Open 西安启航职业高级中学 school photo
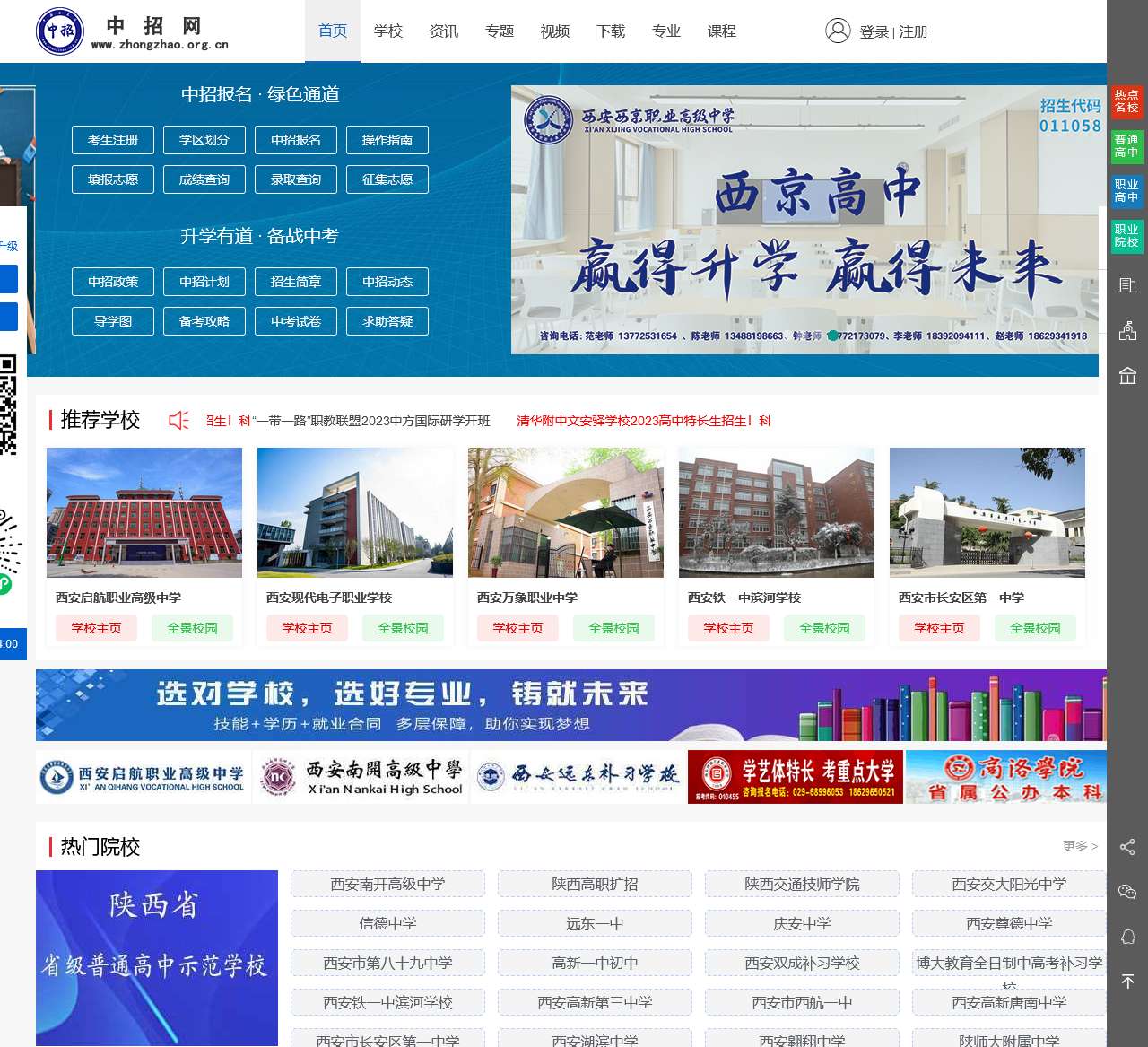 click(x=144, y=512)
